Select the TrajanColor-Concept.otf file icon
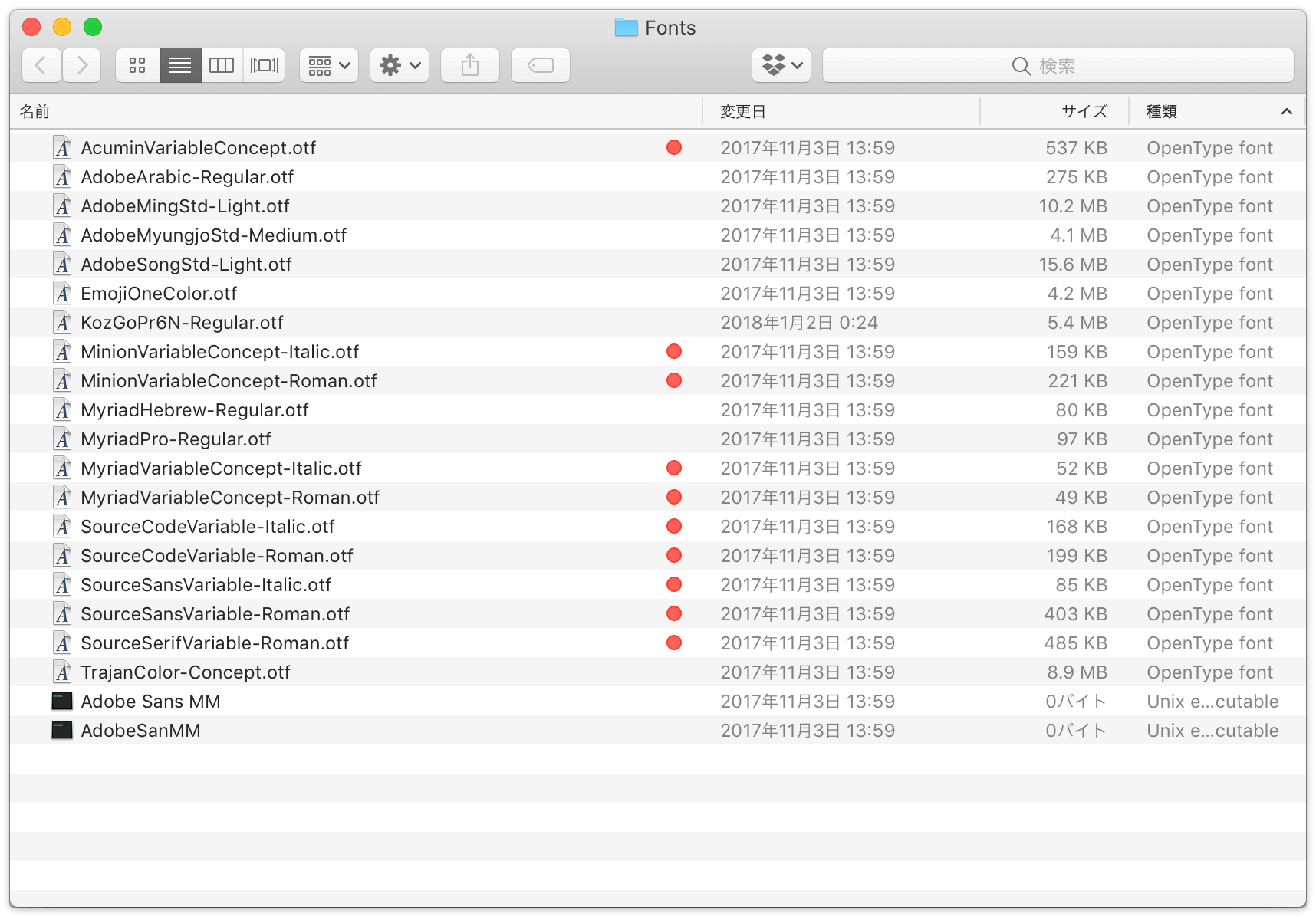The height and width of the screenshot is (917, 1316). pyautogui.click(x=63, y=672)
